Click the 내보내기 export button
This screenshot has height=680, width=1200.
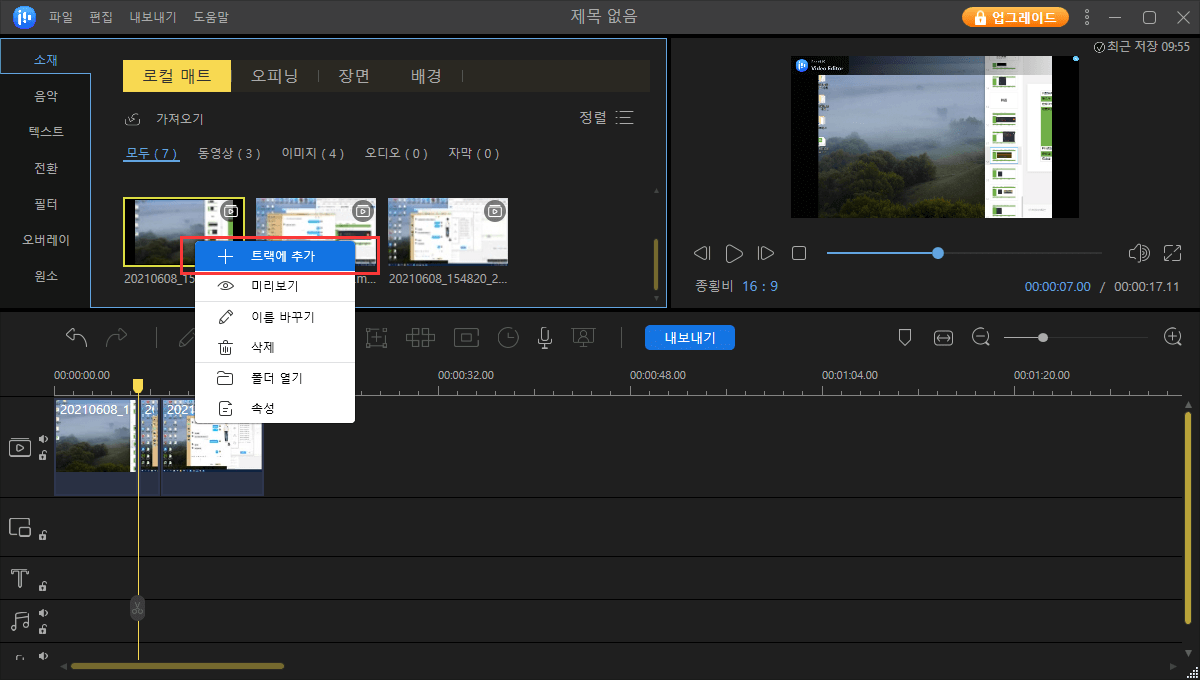click(689, 337)
